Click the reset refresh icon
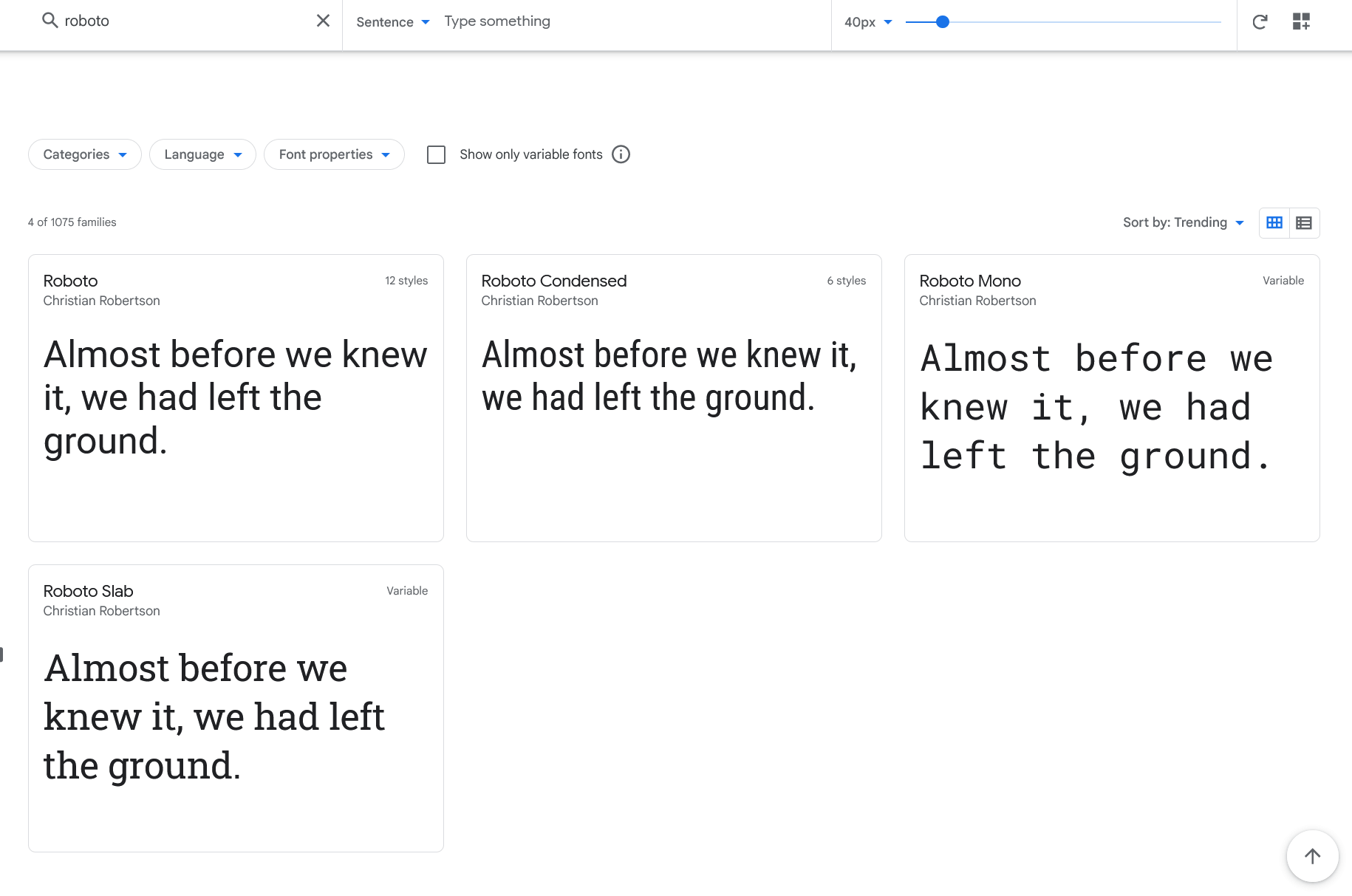 coord(1260,21)
